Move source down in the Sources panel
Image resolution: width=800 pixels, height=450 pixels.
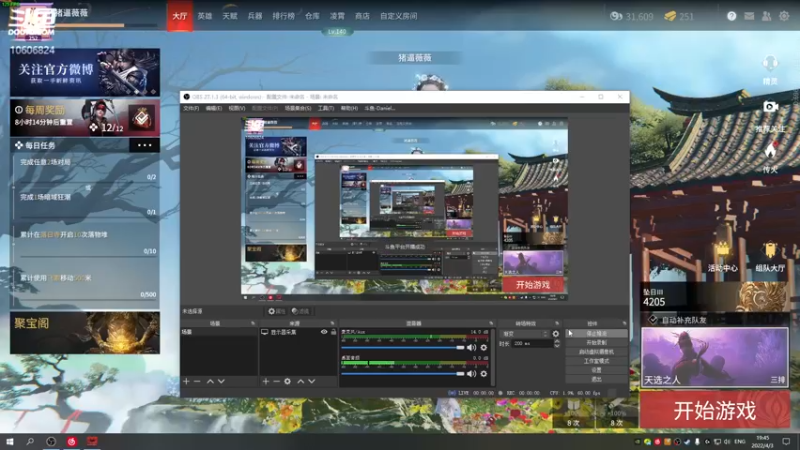coord(312,381)
